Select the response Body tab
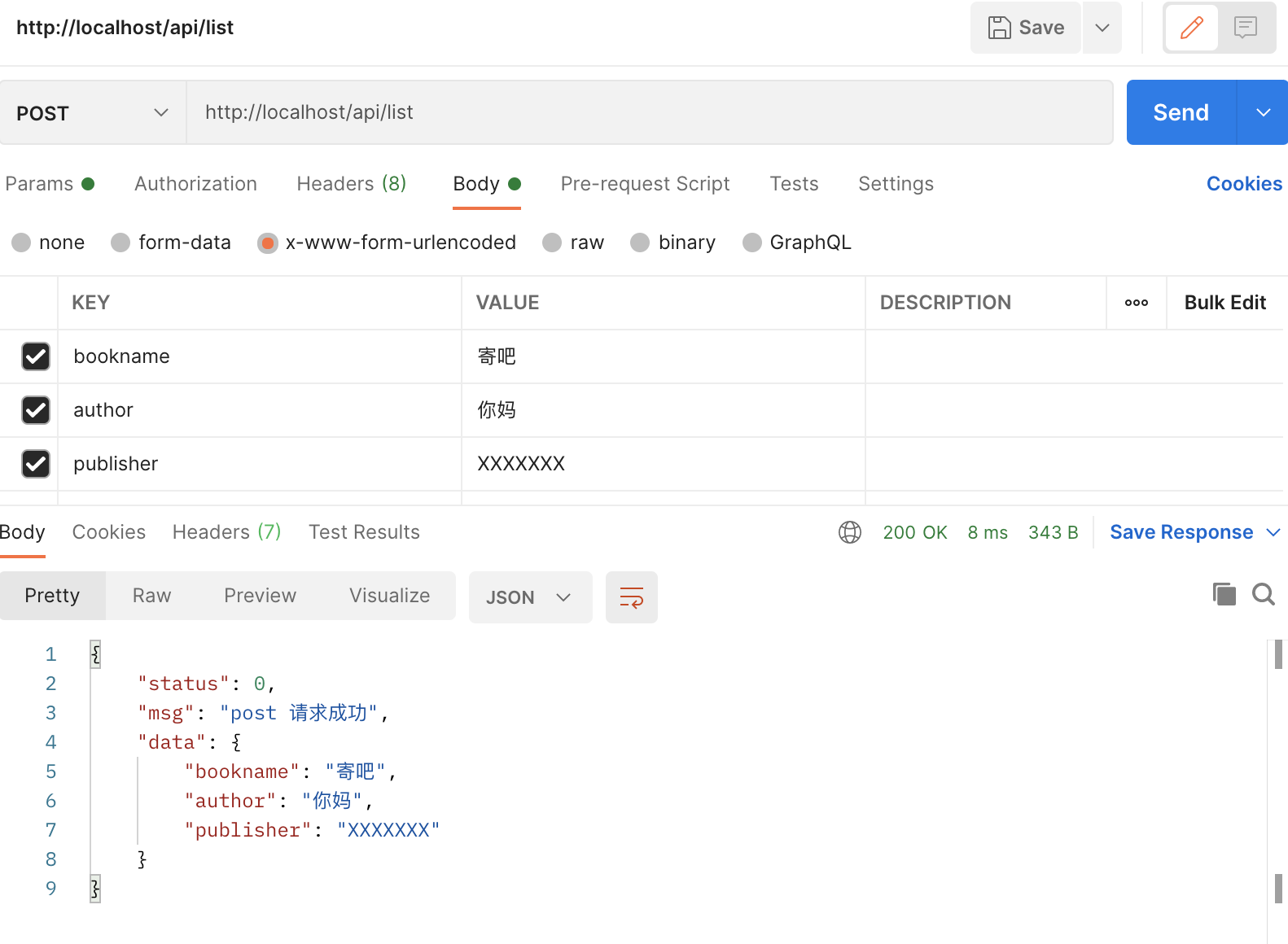Viewport: 1288px width, 944px height. (x=22, y=532)
